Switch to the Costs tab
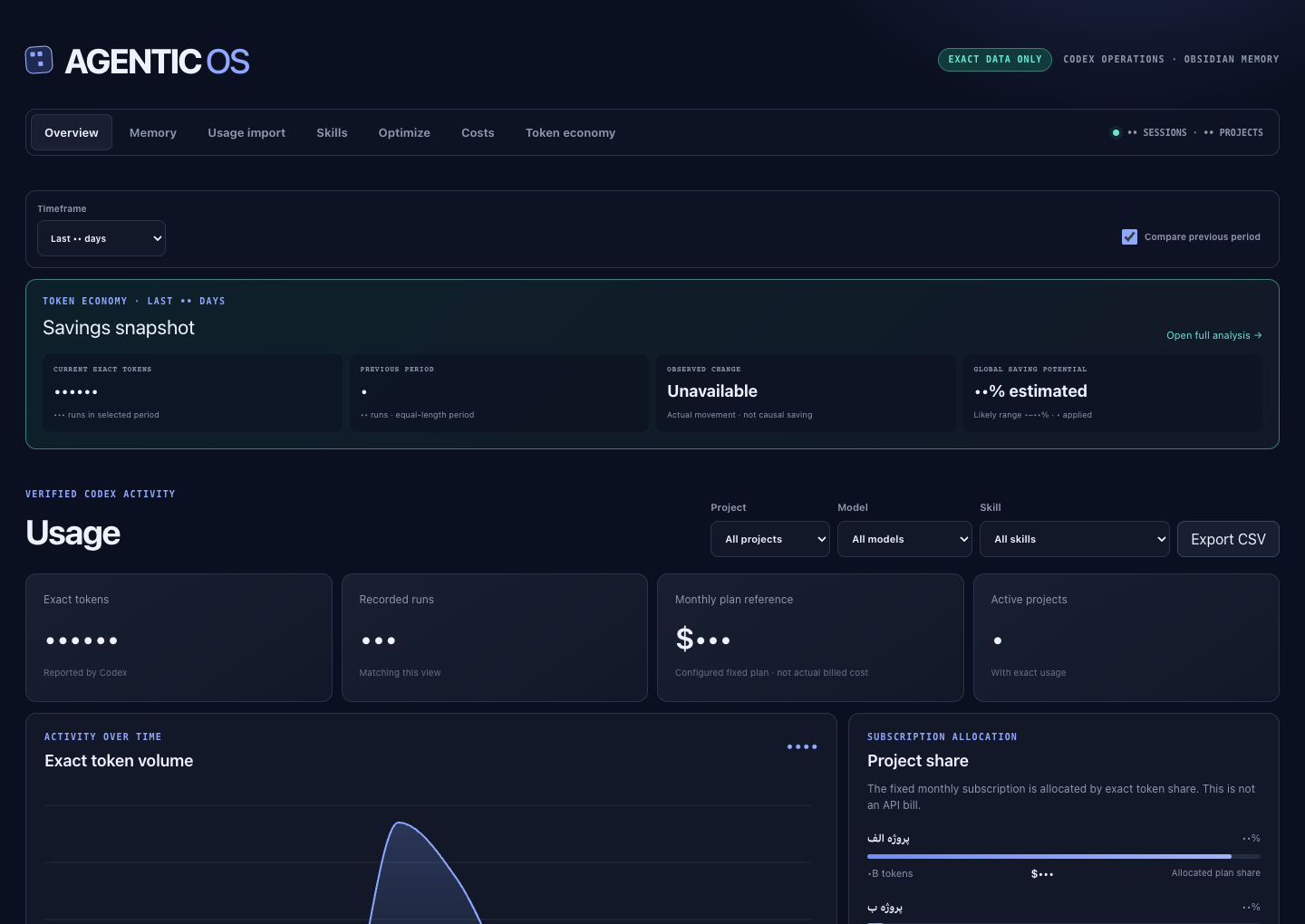 (478, 132)
